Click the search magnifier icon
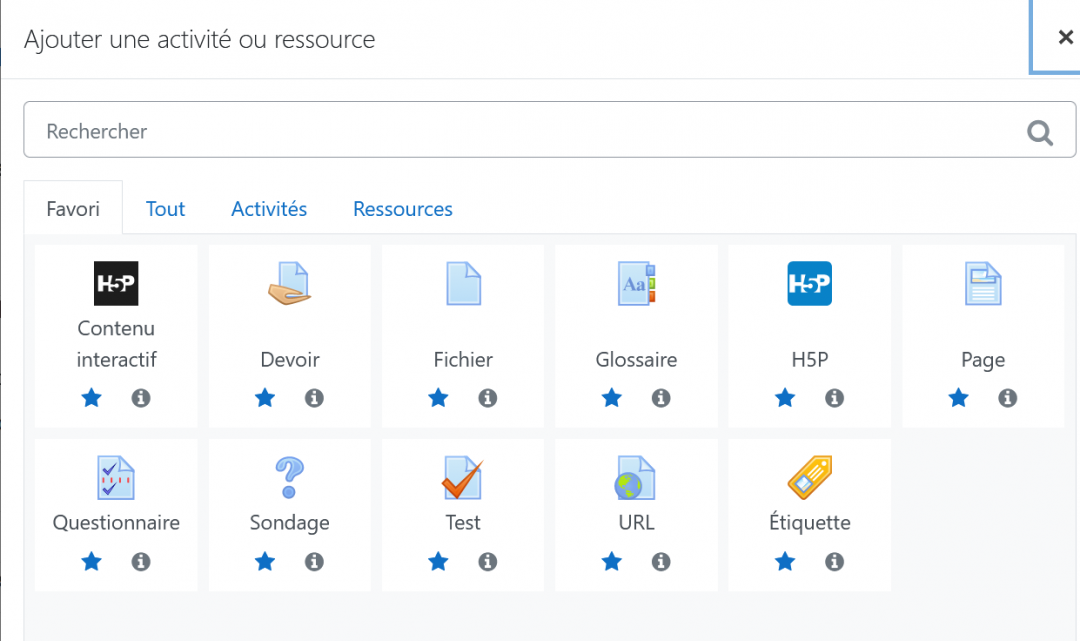 [1040, 132]
